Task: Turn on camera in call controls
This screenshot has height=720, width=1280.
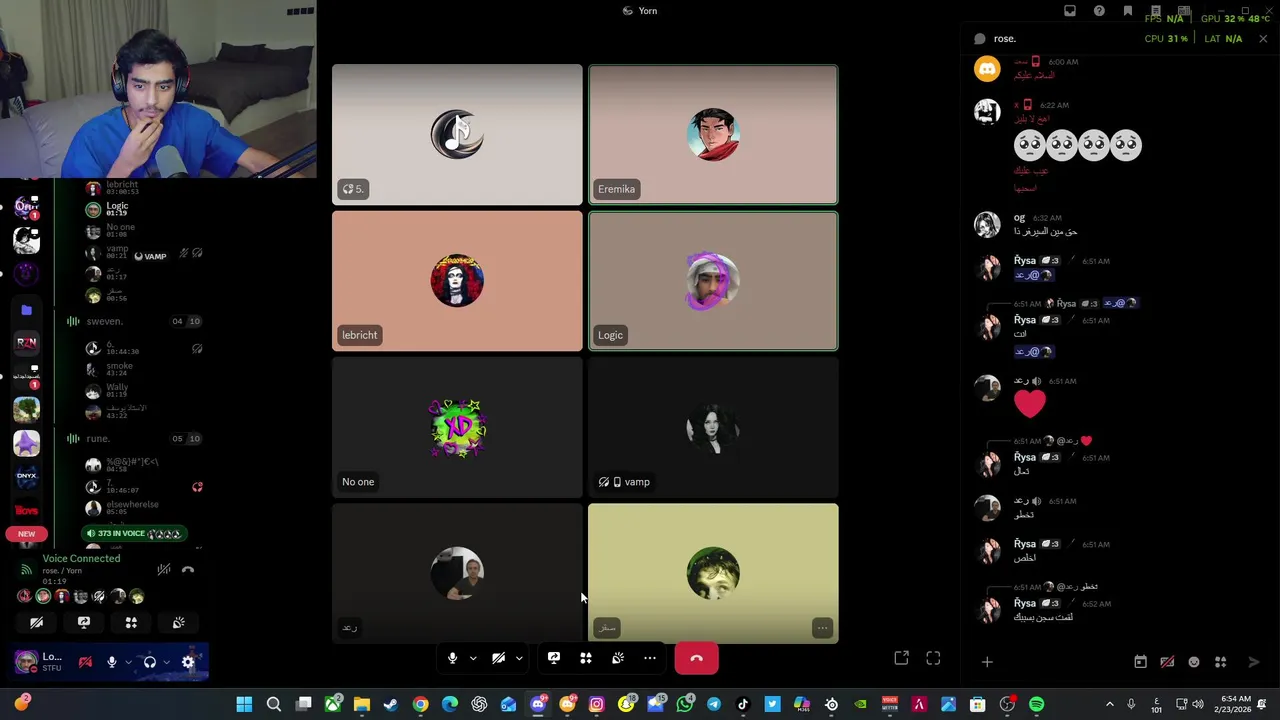Action: 498,658
